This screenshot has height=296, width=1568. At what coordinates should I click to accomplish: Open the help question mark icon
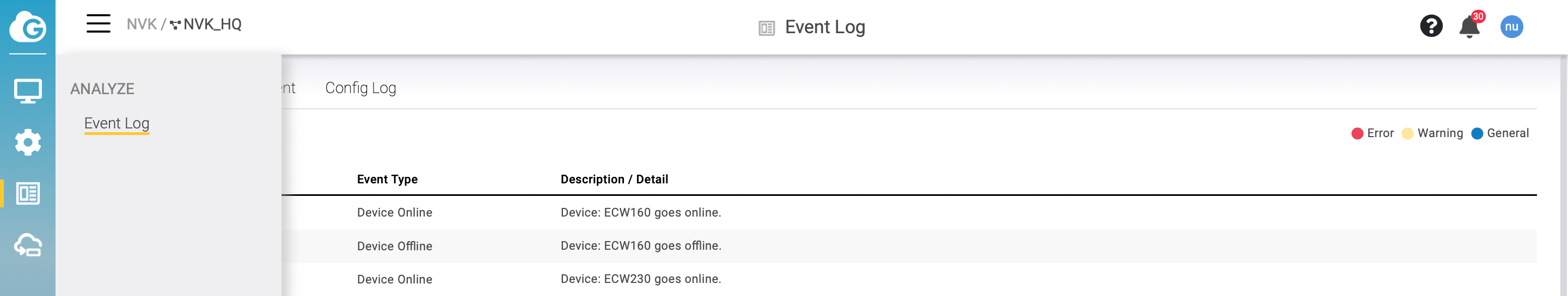(x=1431, y=26)
